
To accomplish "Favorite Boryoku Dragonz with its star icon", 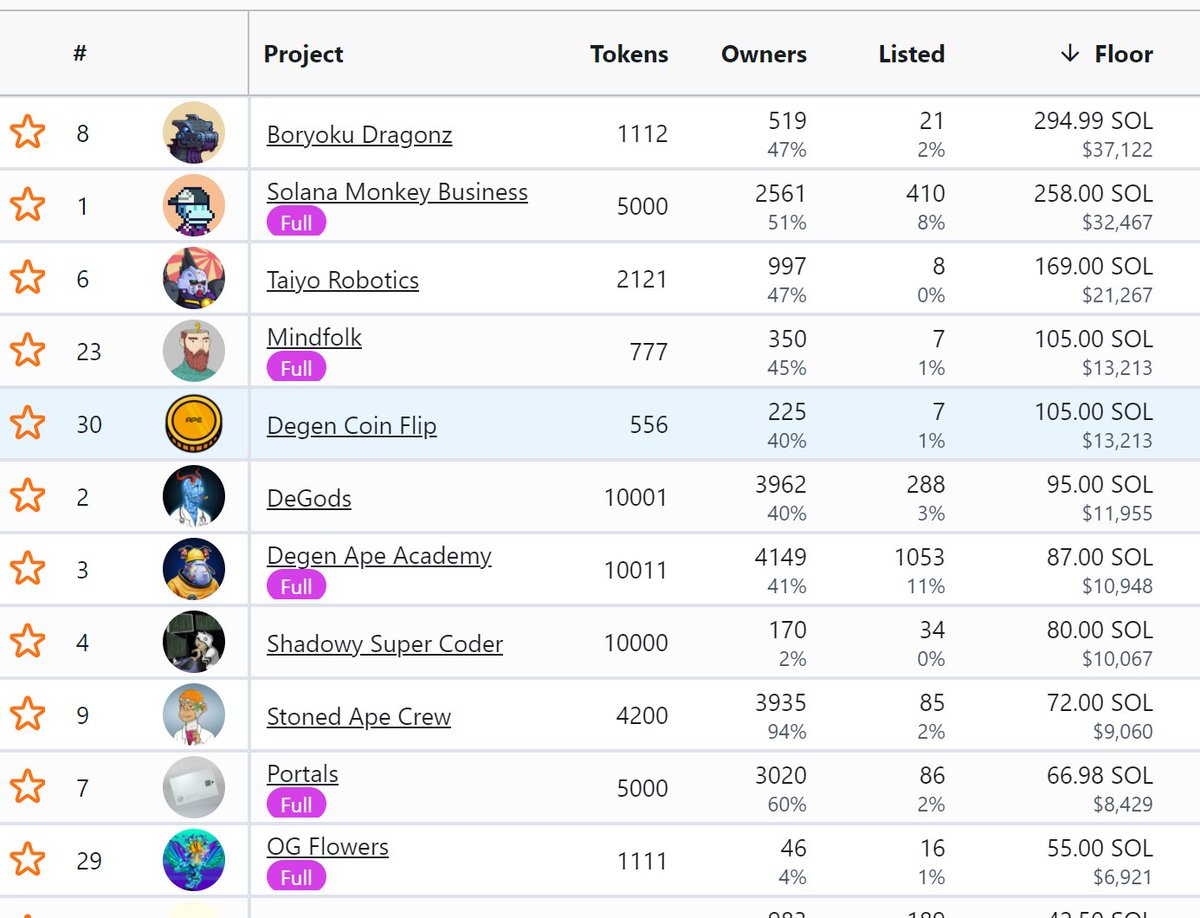I will coord(27,132).
